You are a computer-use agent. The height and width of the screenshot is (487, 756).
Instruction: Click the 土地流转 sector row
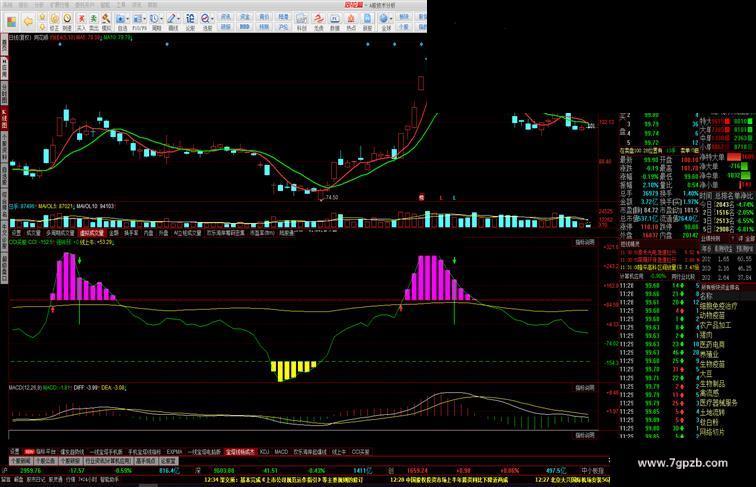click(x=712, y=412)
